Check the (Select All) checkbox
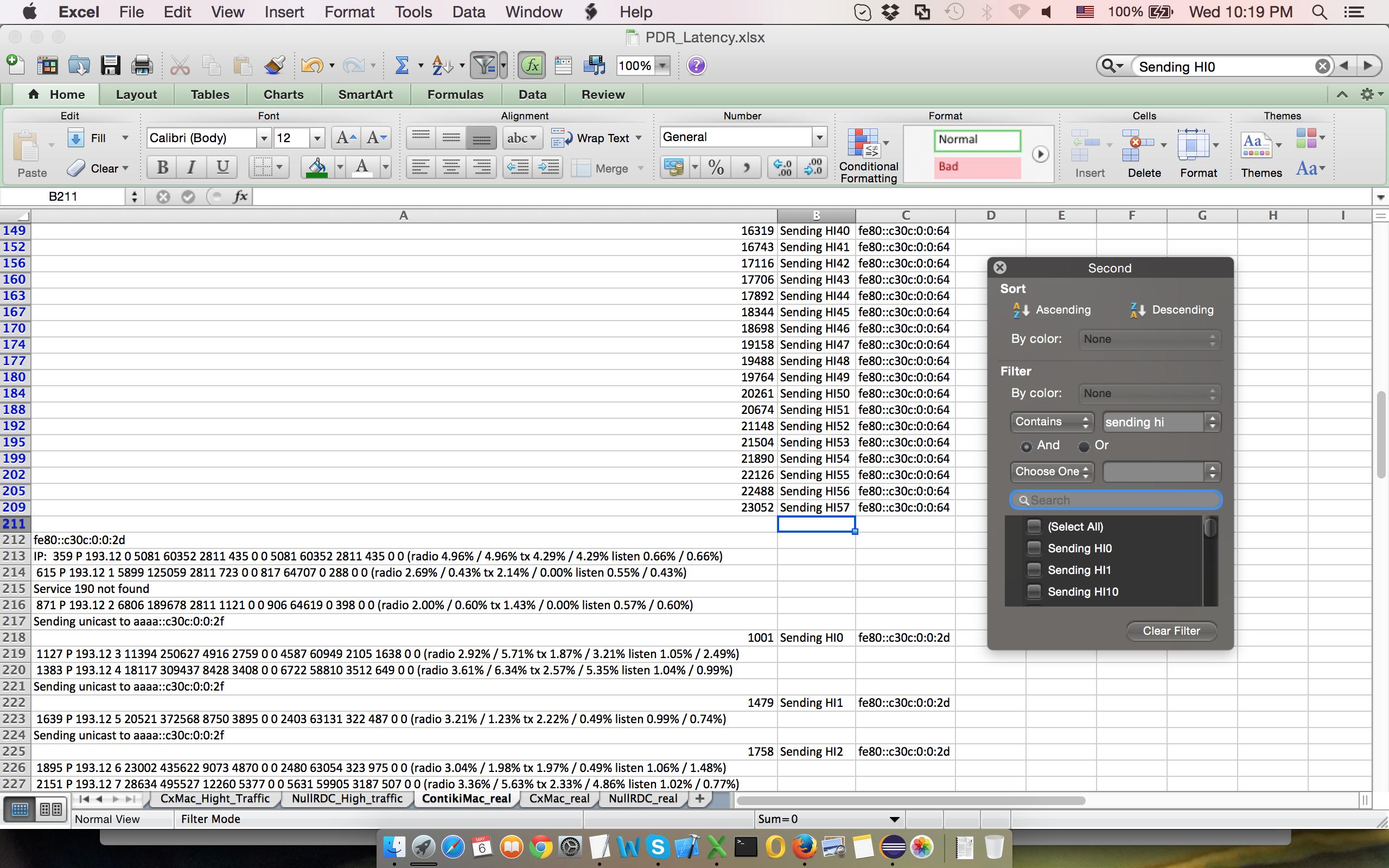The height and width of the screenshot is (868, 1389). click(1034, 526)
